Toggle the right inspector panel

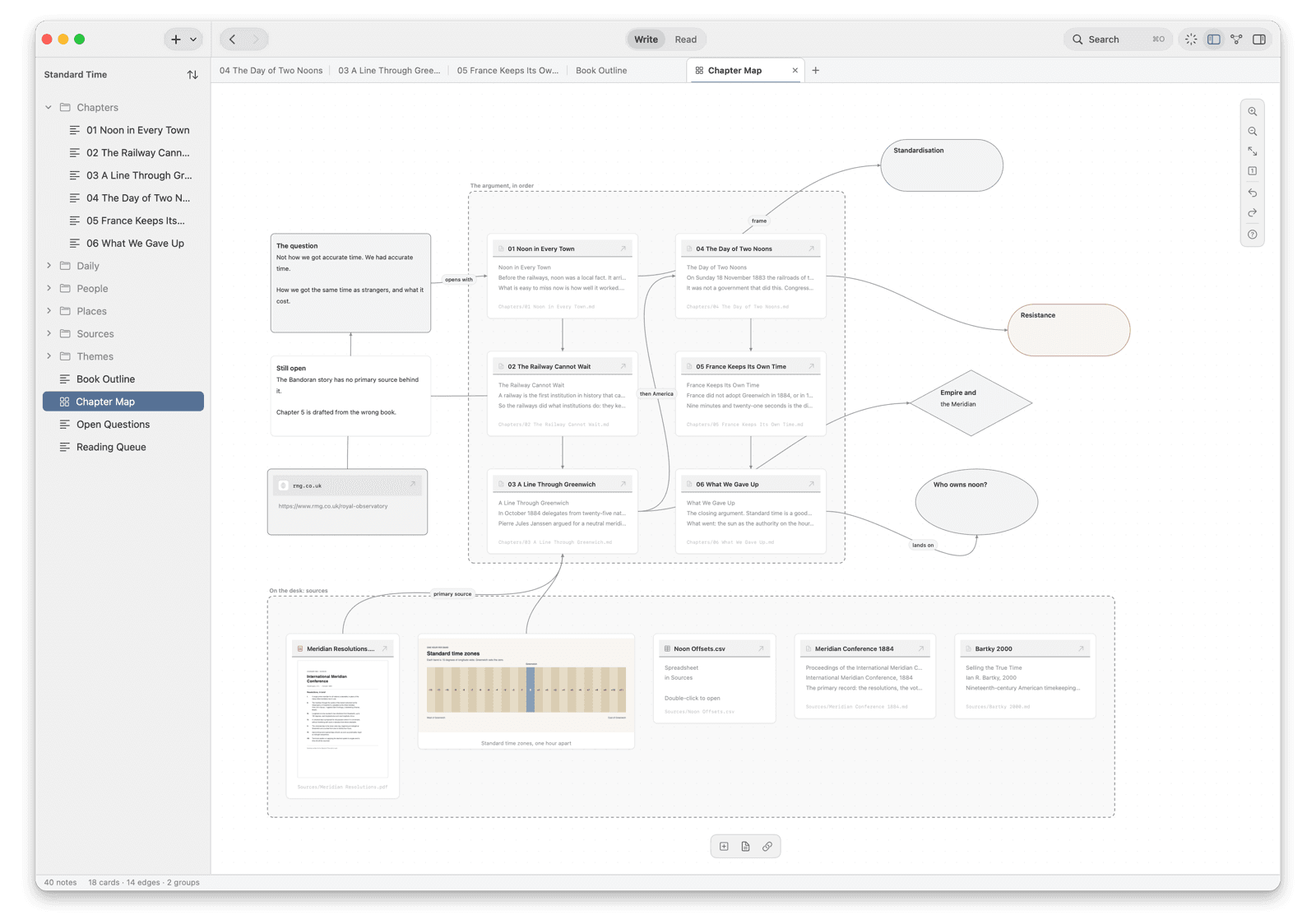pyautogui.click(x=1258, y=39)
